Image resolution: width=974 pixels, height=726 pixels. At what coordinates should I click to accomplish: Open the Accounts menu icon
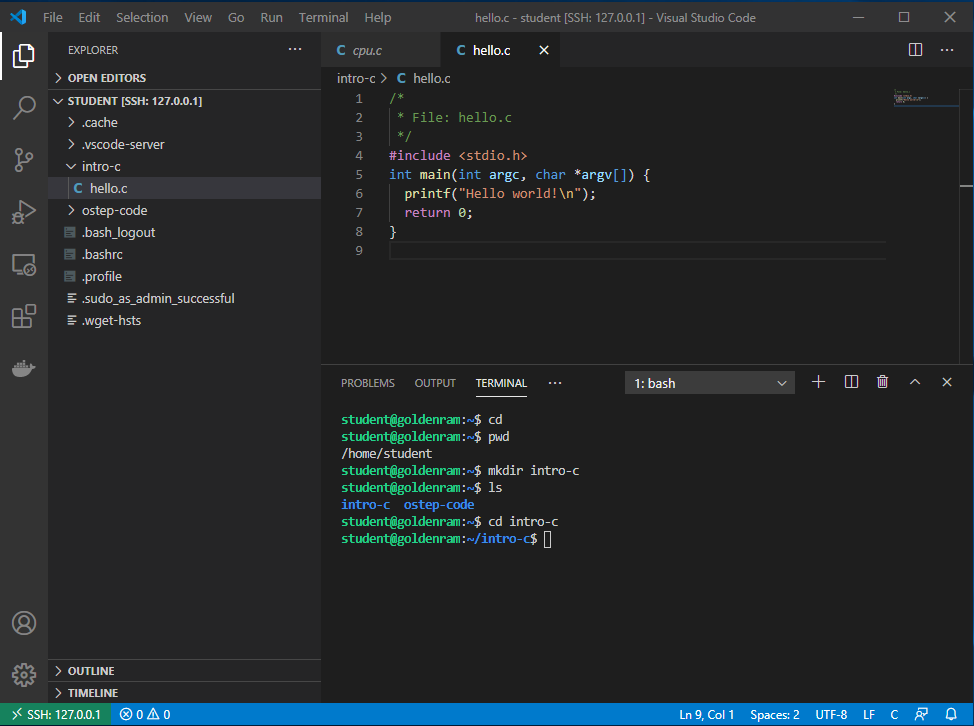tap(24, 623)
